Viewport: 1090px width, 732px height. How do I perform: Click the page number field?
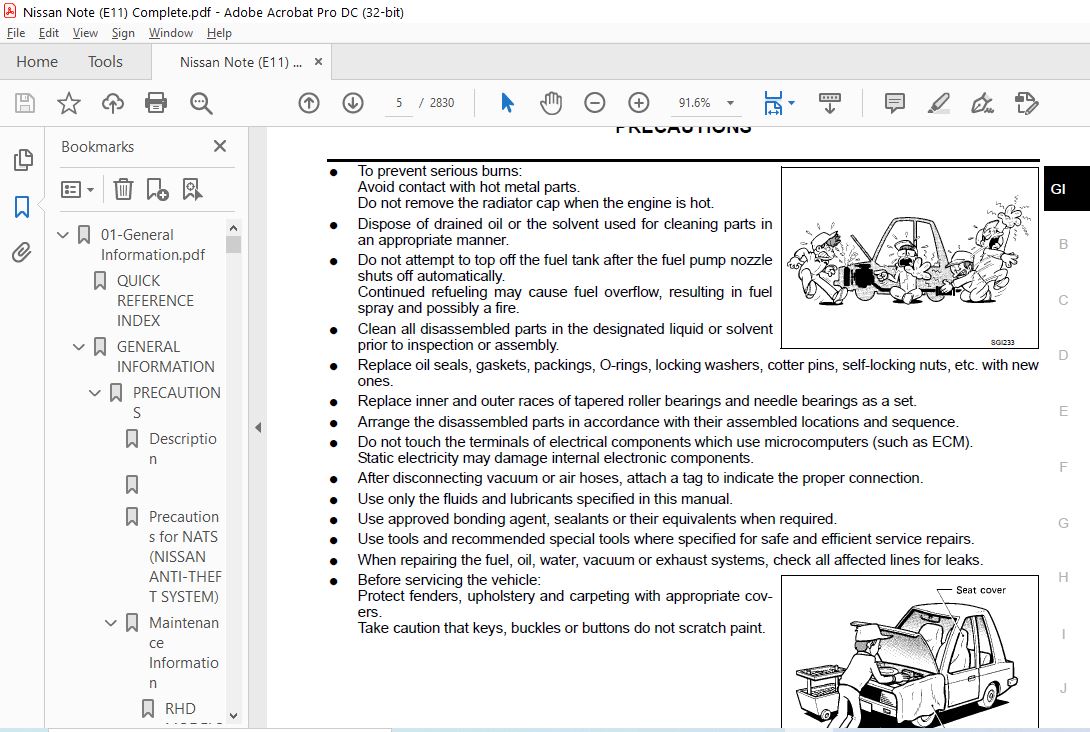click(398, 103)
